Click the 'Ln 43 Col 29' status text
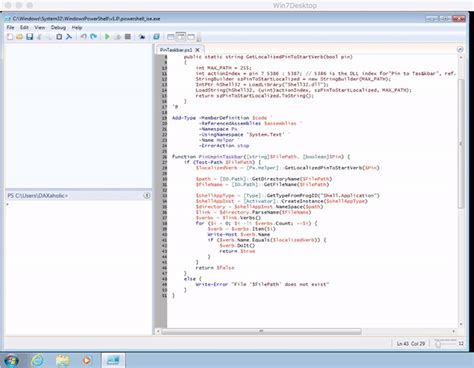This screenshot has height=368, width=474. (x=411, y=343)
